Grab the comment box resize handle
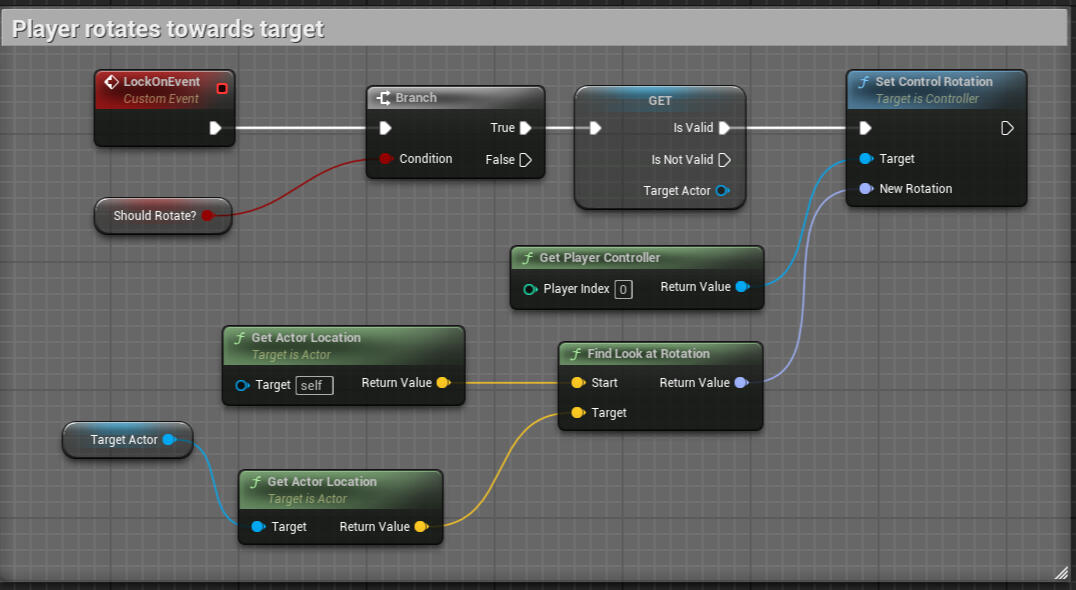The image size is (1076, 590). point(1060,572)
